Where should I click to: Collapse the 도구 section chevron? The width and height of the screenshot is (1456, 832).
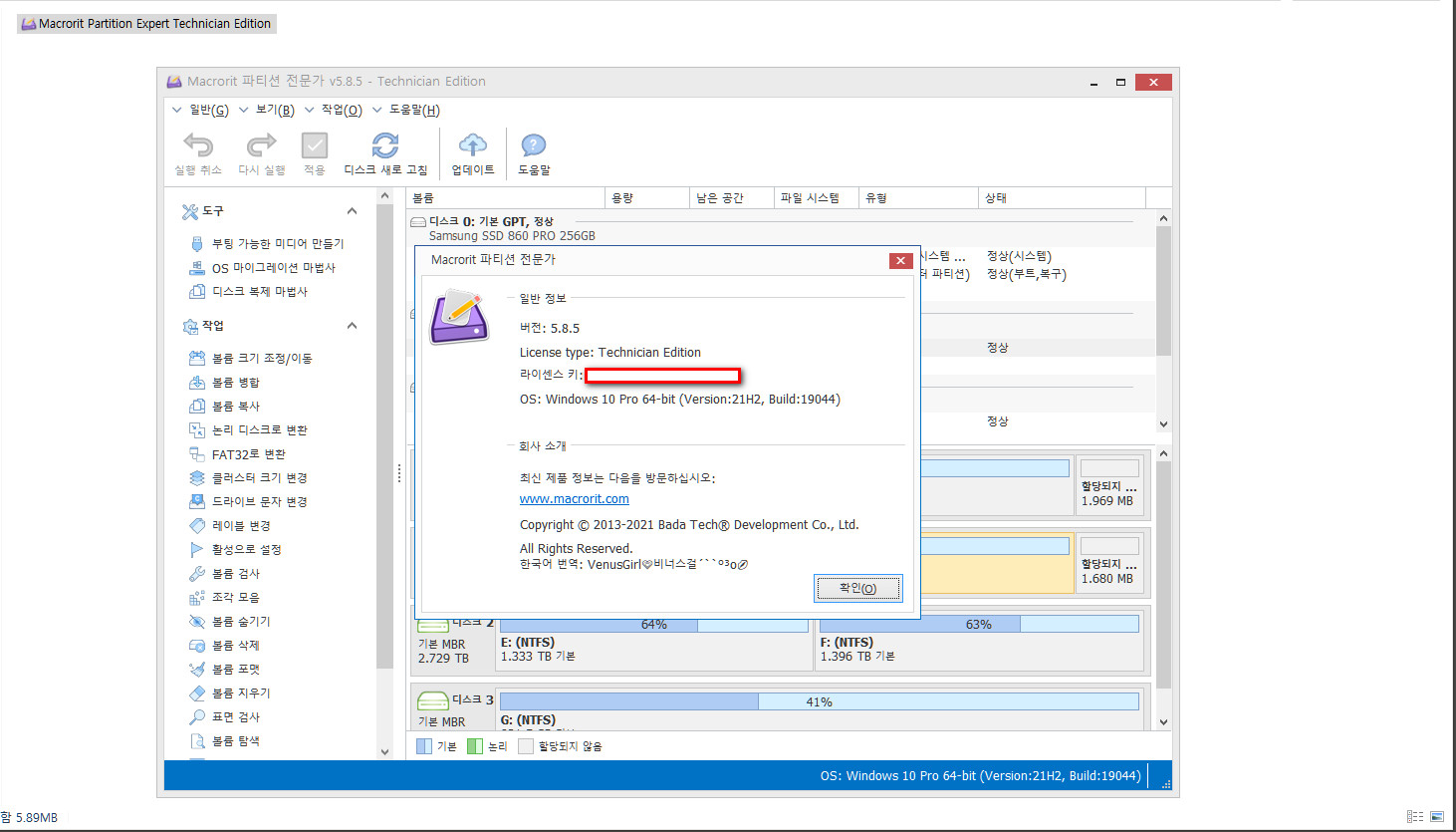(x=352, y=211)
